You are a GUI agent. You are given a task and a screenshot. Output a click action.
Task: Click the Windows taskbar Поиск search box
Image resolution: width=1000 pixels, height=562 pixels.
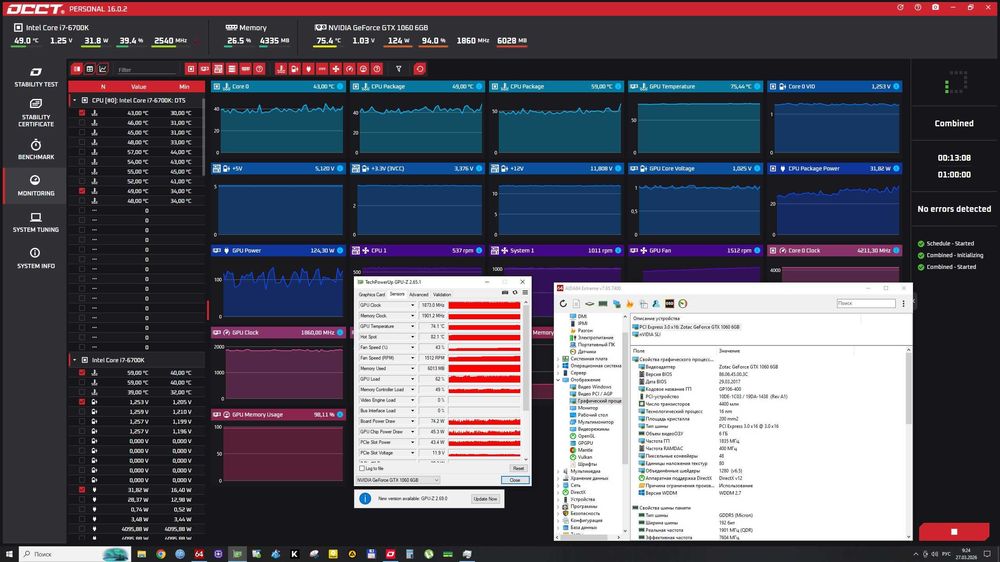tap(75, 554)
